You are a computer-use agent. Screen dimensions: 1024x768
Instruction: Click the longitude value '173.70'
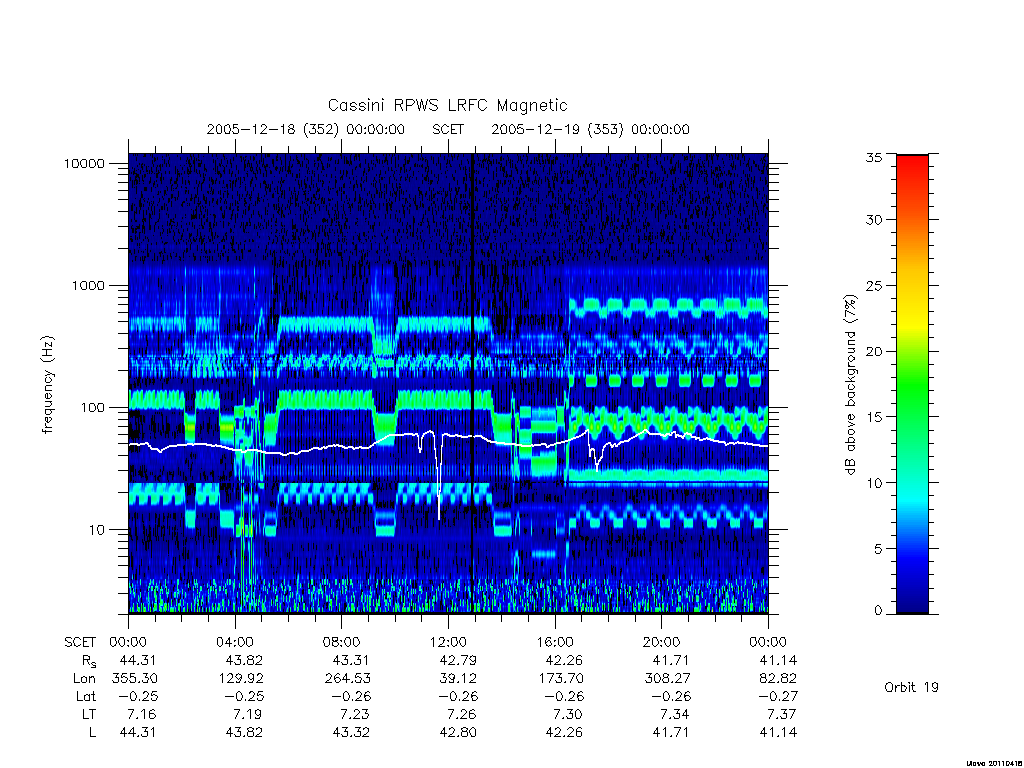(x=561, y=679)
